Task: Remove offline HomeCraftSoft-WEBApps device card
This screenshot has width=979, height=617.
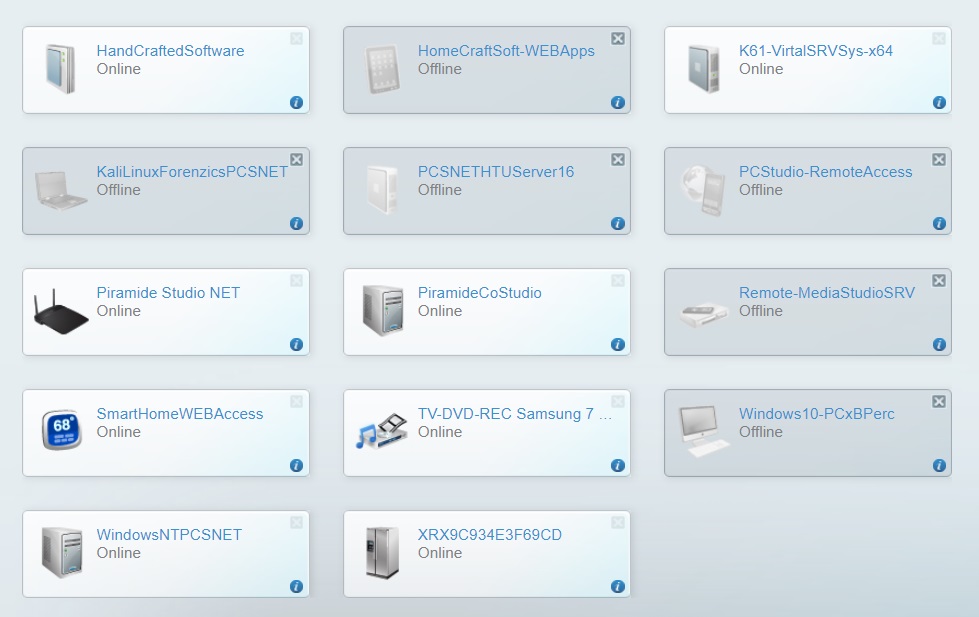Action: (x=617, y=39)
